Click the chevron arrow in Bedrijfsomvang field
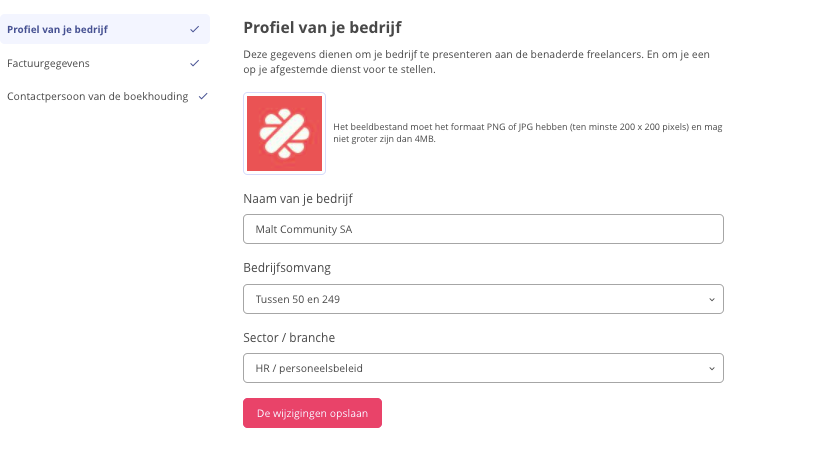826x472 pixels. [x=712, y=300]
